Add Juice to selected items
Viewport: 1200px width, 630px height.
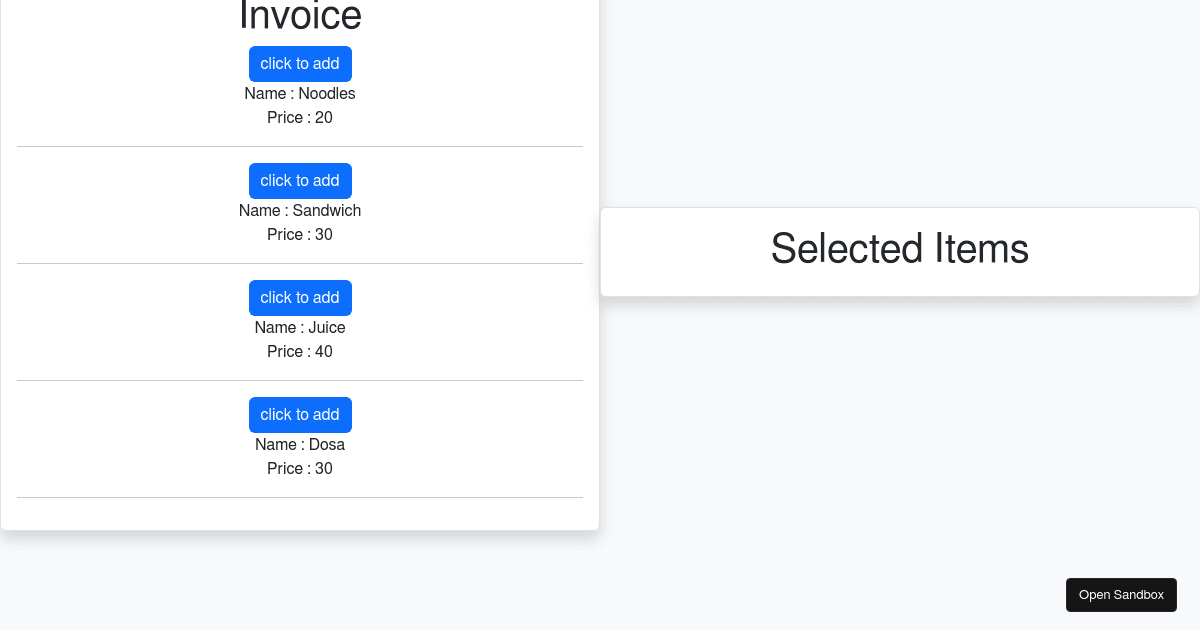300,297
